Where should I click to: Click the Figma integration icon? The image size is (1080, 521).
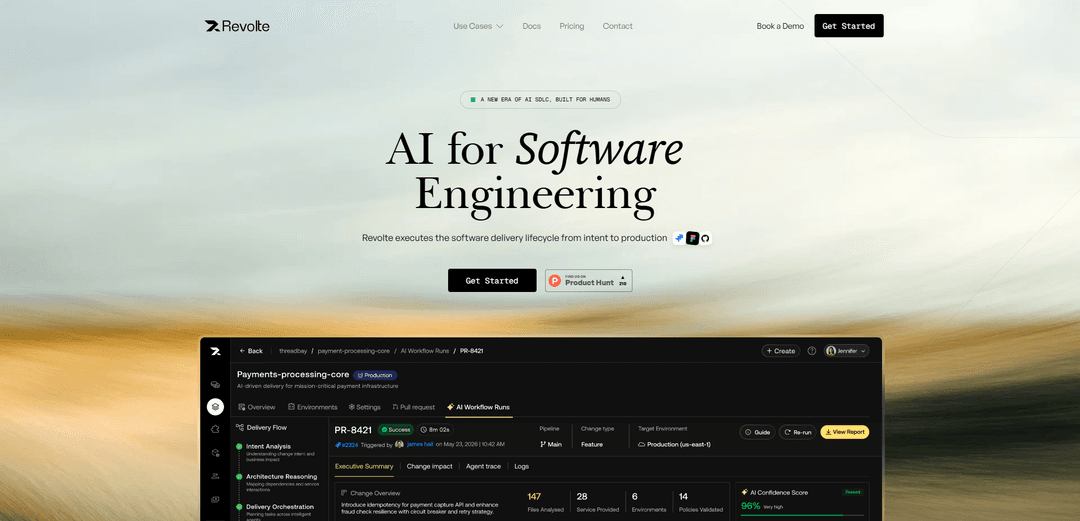click(692, 238)
